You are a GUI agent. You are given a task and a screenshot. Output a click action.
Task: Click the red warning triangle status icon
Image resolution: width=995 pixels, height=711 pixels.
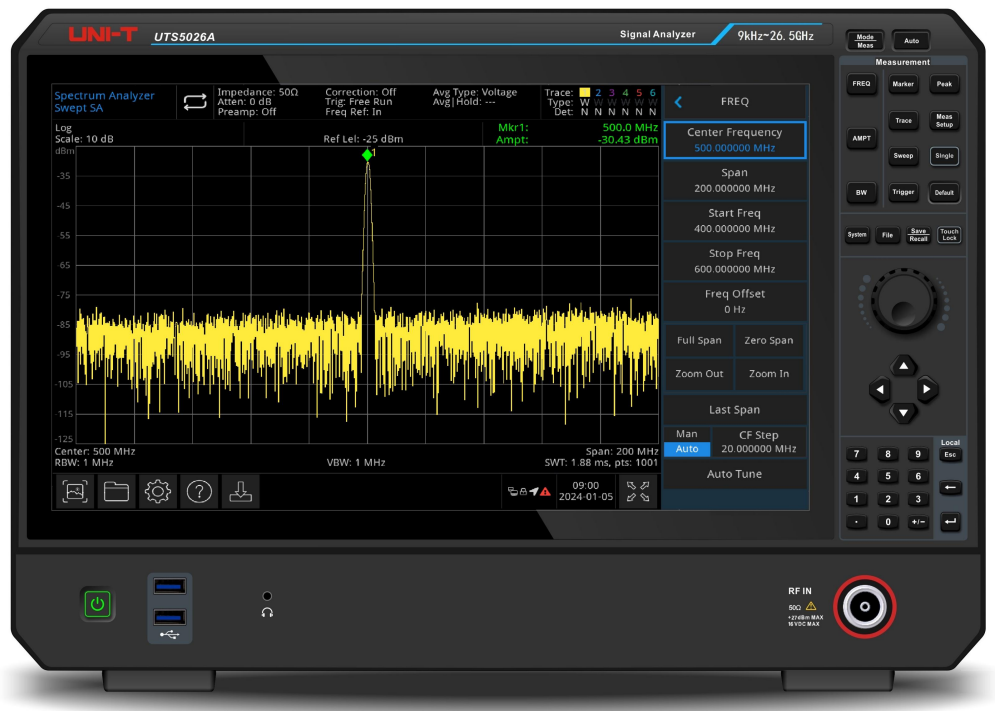[546, 492]
